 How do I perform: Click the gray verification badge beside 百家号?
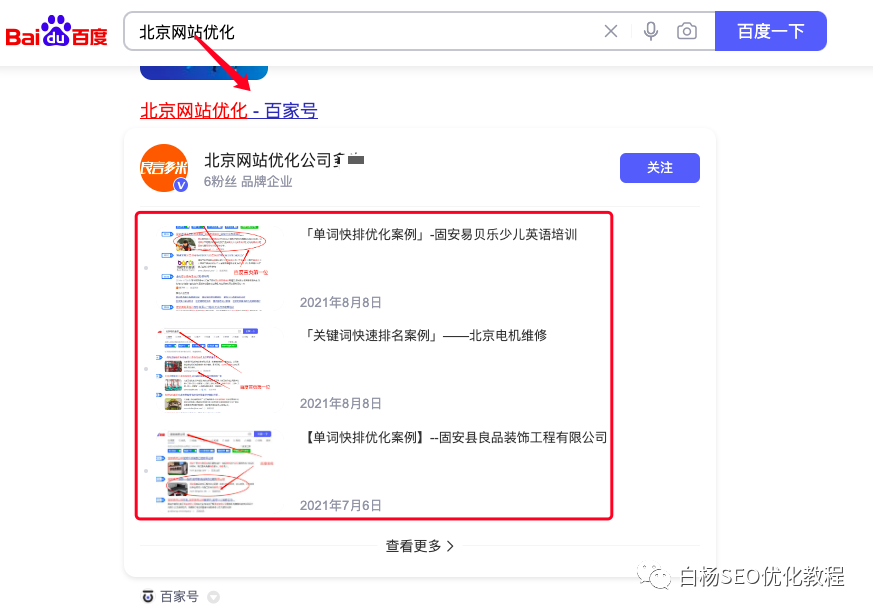(213, 597)
